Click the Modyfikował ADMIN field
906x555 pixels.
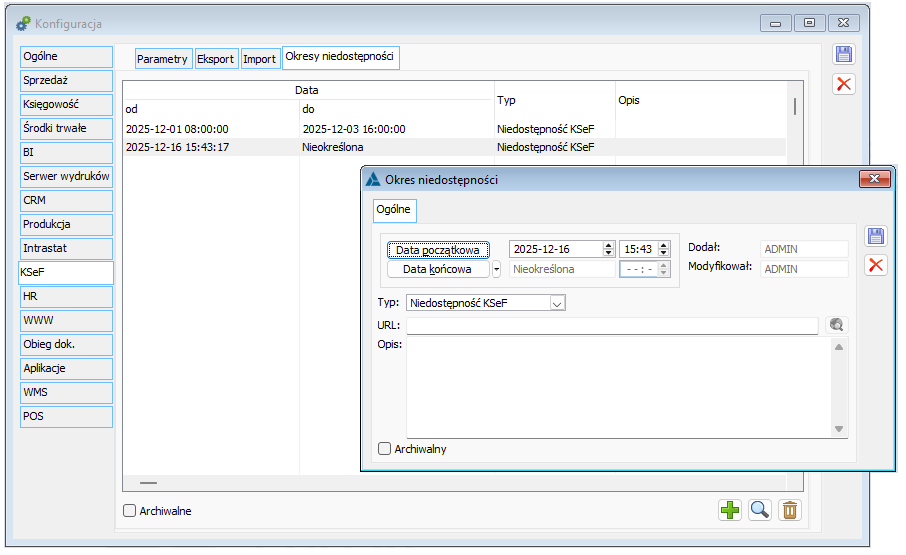pos(804,269)
